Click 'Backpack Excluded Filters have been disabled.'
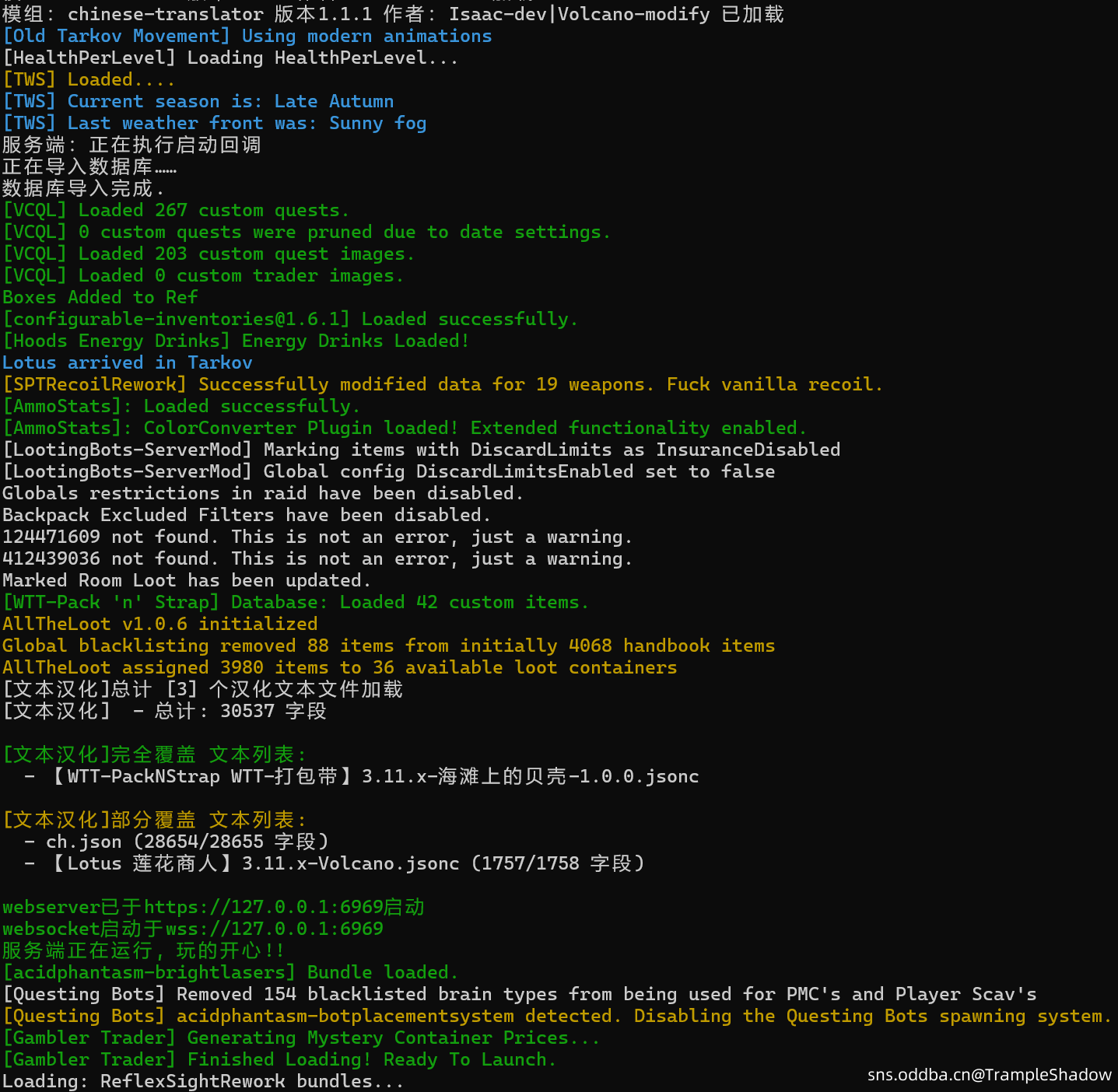1118x1092 pixels. coord(247,516)
